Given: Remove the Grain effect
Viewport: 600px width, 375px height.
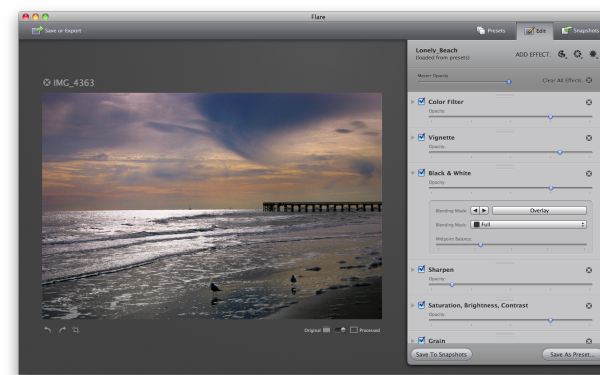Looking at the screenshot, I should pos(589,341).
